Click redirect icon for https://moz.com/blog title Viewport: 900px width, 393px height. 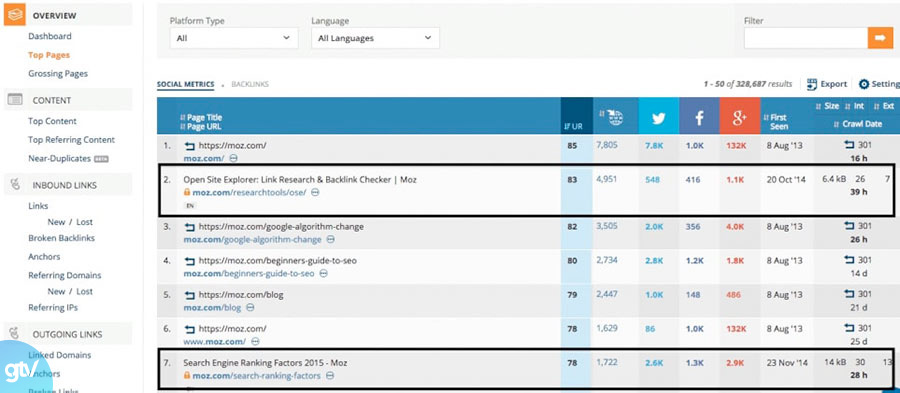(x=190, y=295)
